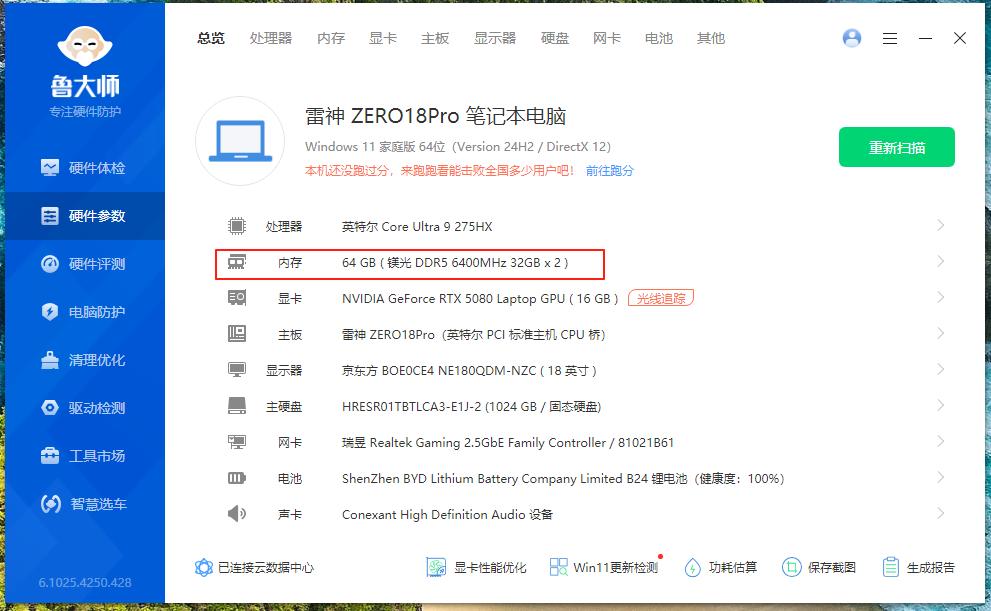This screenshot has height=611, width=991.
Task: Click 保存截图 to save a screenshot
Action: (x=819, y=567)
